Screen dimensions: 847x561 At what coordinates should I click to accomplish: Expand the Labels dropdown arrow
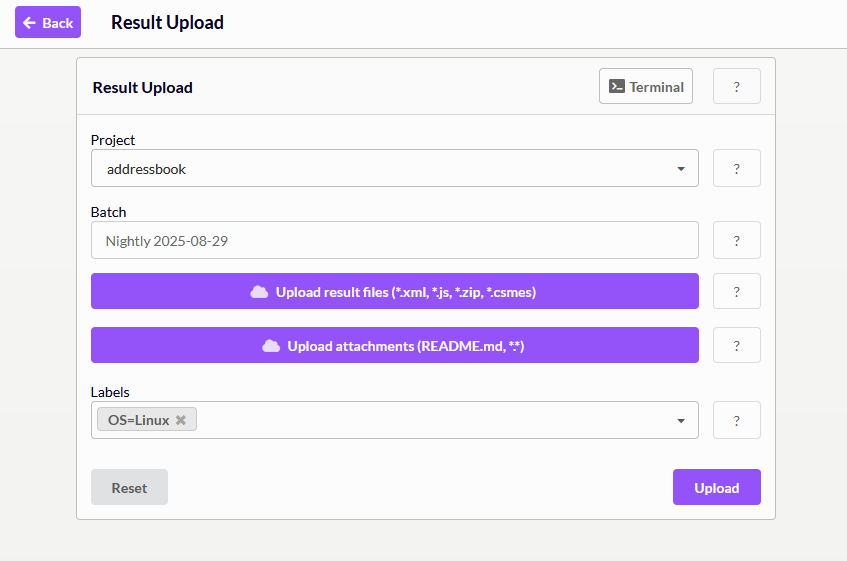pyautogui.click(x=681, y=421)
